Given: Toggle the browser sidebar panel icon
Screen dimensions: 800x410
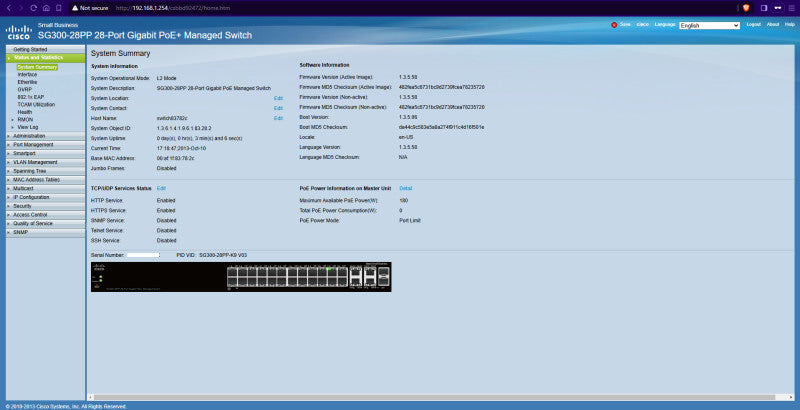Looking at the screenshot, I should pyautogui.click(x=764, y=8).
